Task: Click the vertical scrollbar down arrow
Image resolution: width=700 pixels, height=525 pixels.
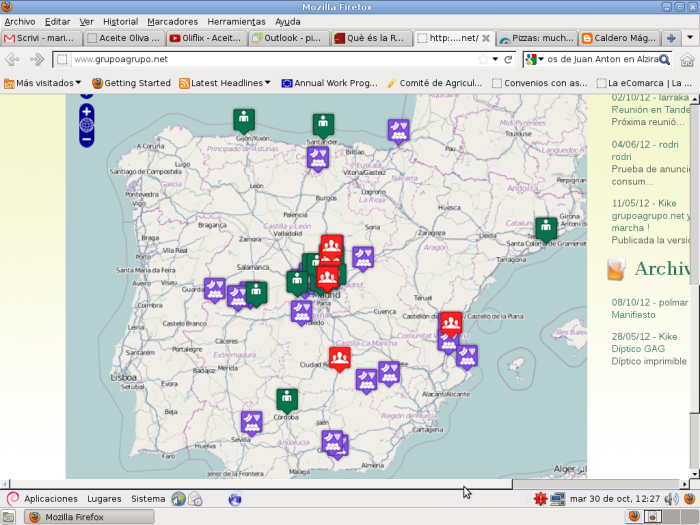Action: pos(695,475)
